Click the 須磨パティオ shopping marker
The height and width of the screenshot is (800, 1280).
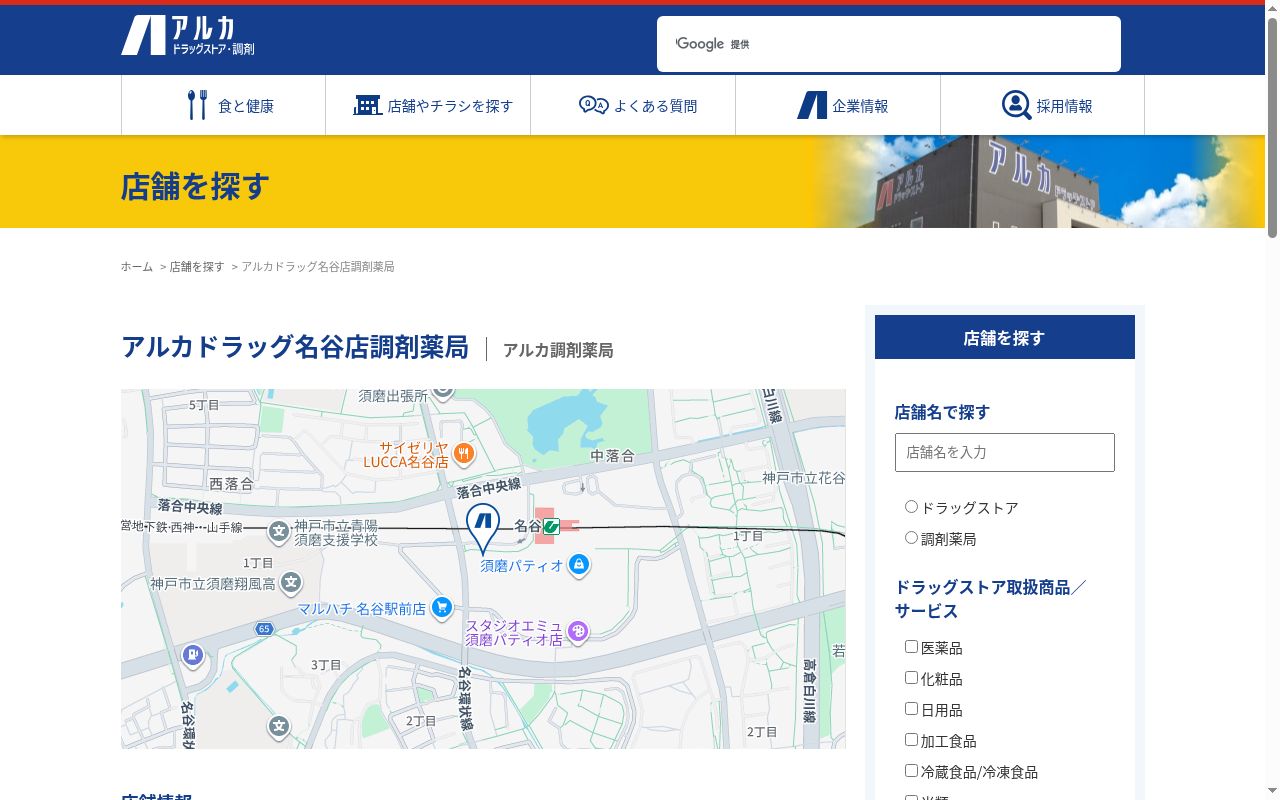click(x=578, y=565)
